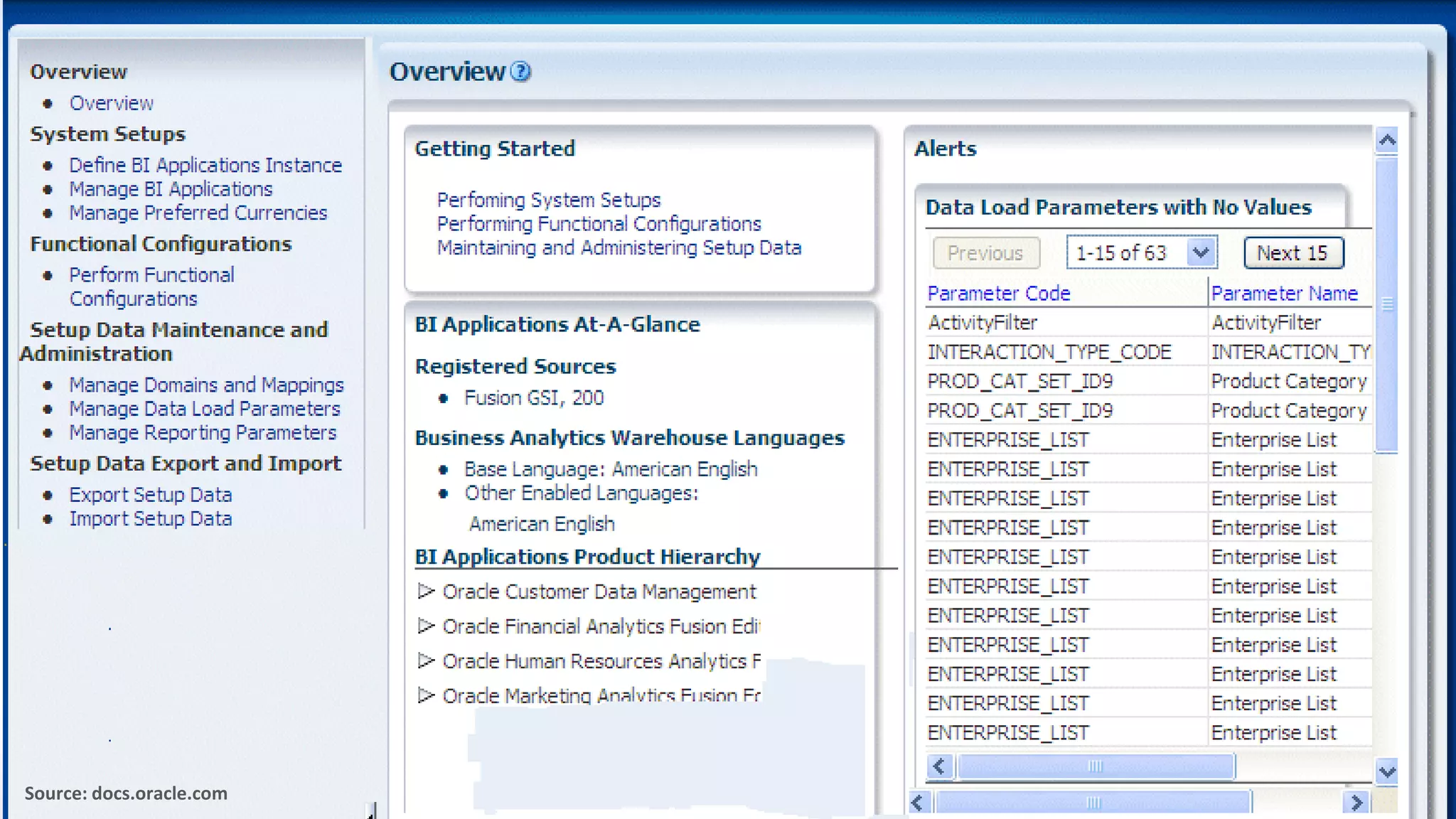1456x819 pixels.
Task: Click Base Language: American English text
Action: (x=611, y=469)
